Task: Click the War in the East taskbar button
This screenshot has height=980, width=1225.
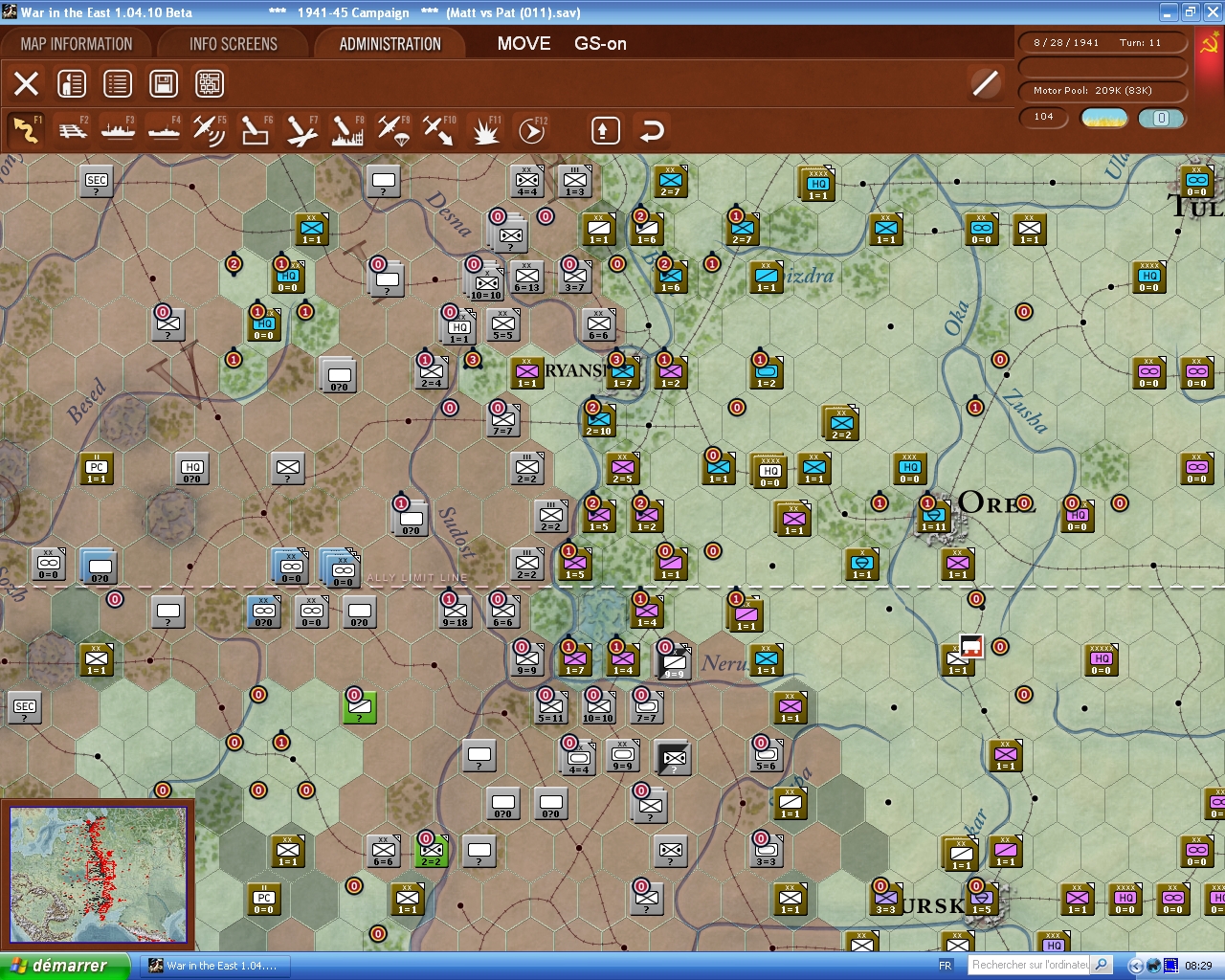Action: click(214, 966)
